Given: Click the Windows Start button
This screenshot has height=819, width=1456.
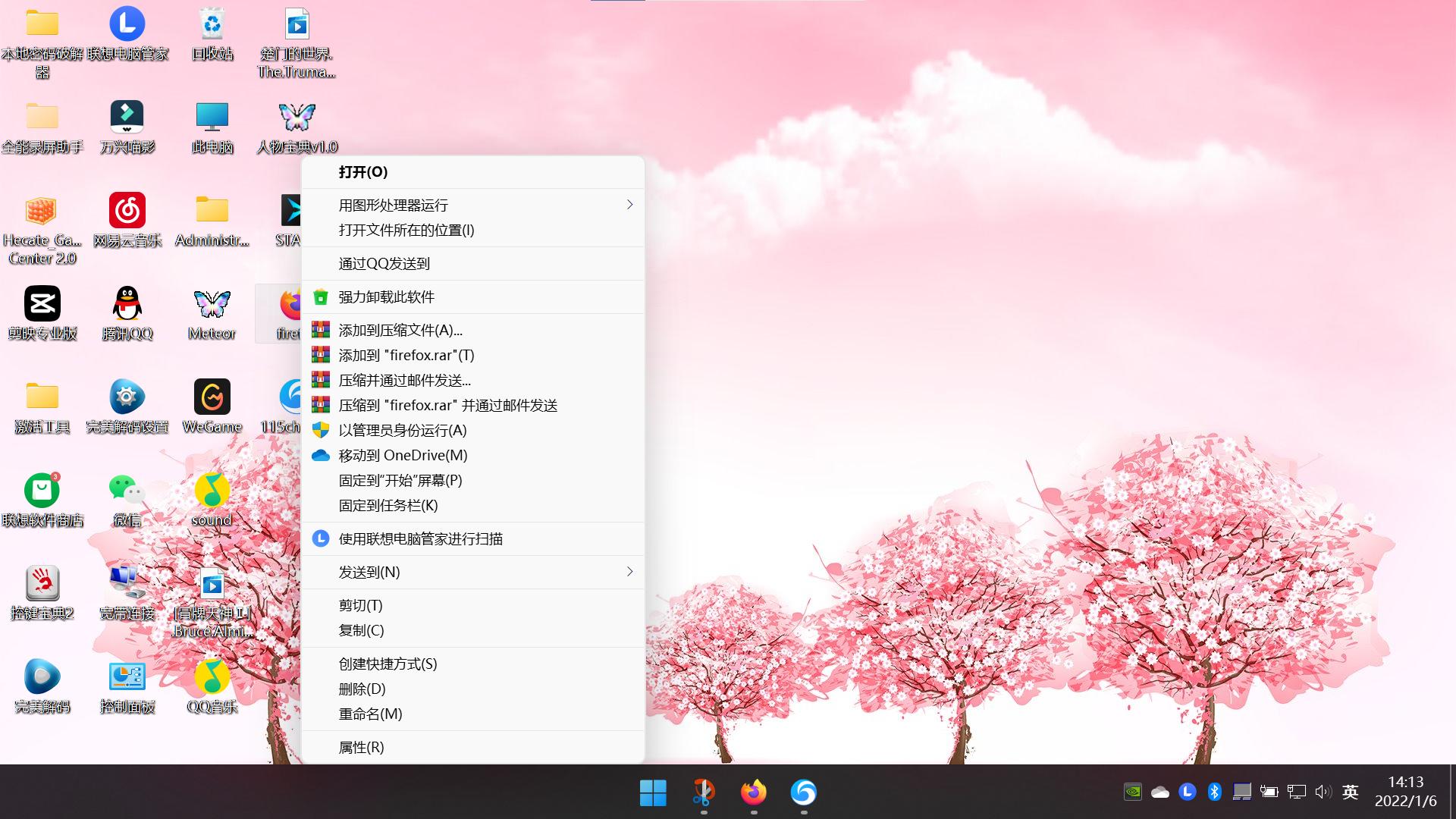Looking at the screenshot, I should click(x=653, y=794).
